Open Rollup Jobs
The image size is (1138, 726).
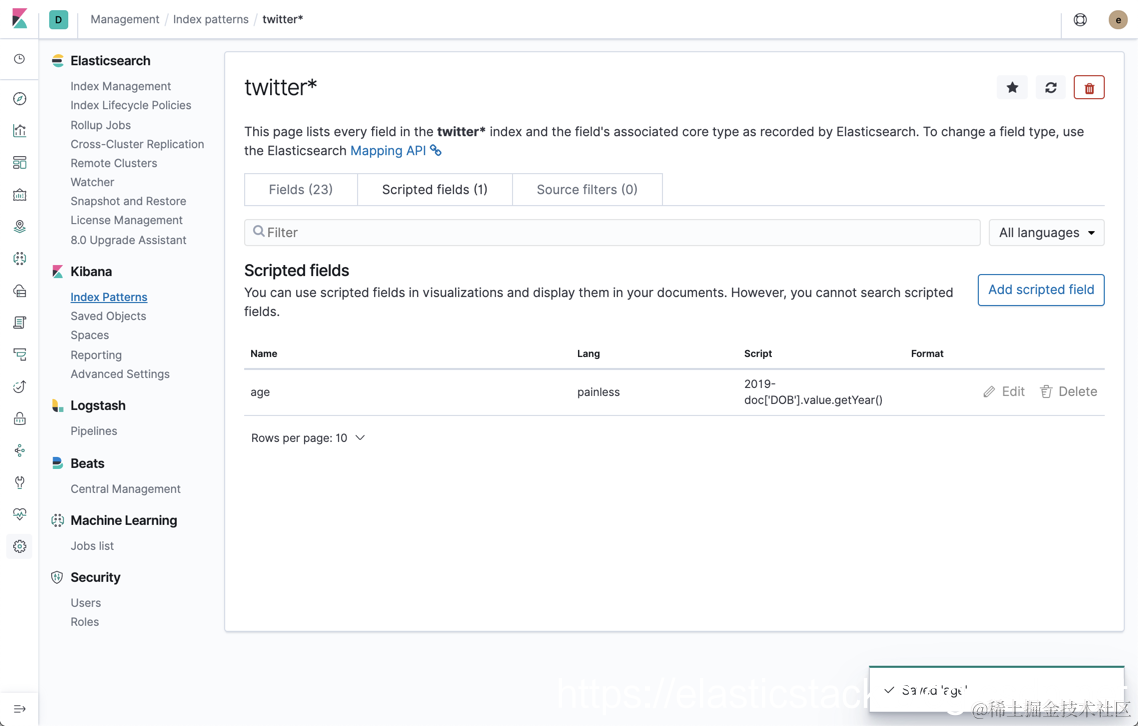click(x=100, y=125)
